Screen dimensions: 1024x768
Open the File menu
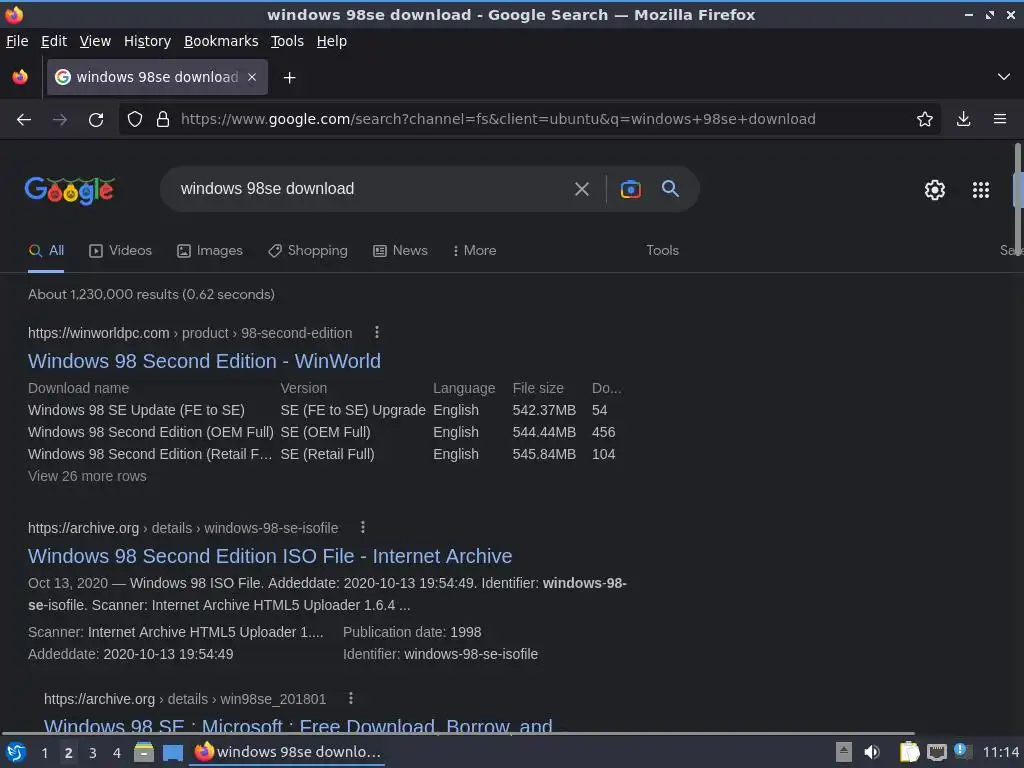[x=17, y=41]
